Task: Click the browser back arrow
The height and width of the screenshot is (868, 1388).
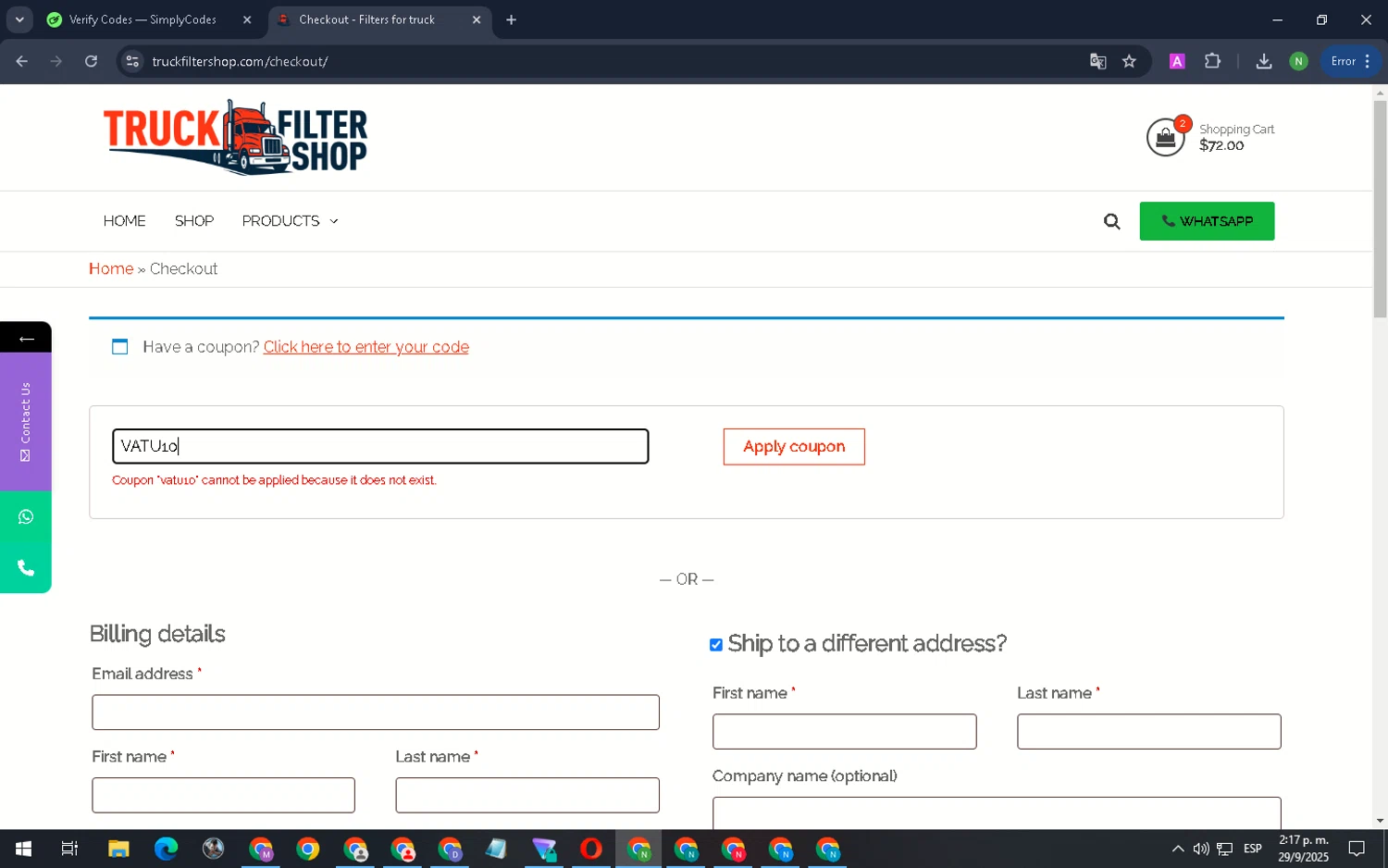Action: coord(22,61)
